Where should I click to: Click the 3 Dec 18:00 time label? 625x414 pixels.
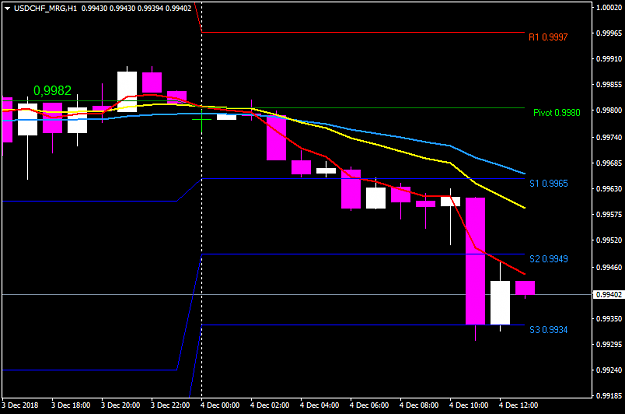71,405
